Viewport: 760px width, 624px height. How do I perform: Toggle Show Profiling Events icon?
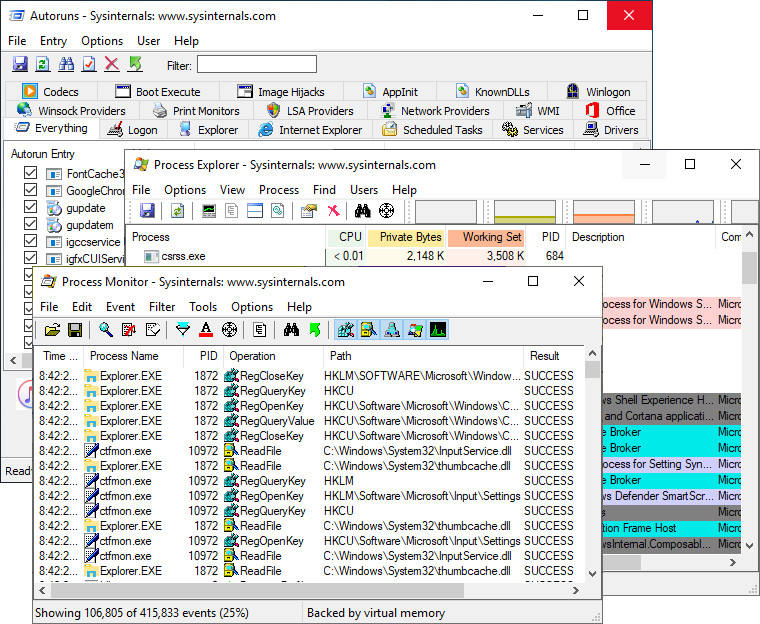click(x=438, y=330)
